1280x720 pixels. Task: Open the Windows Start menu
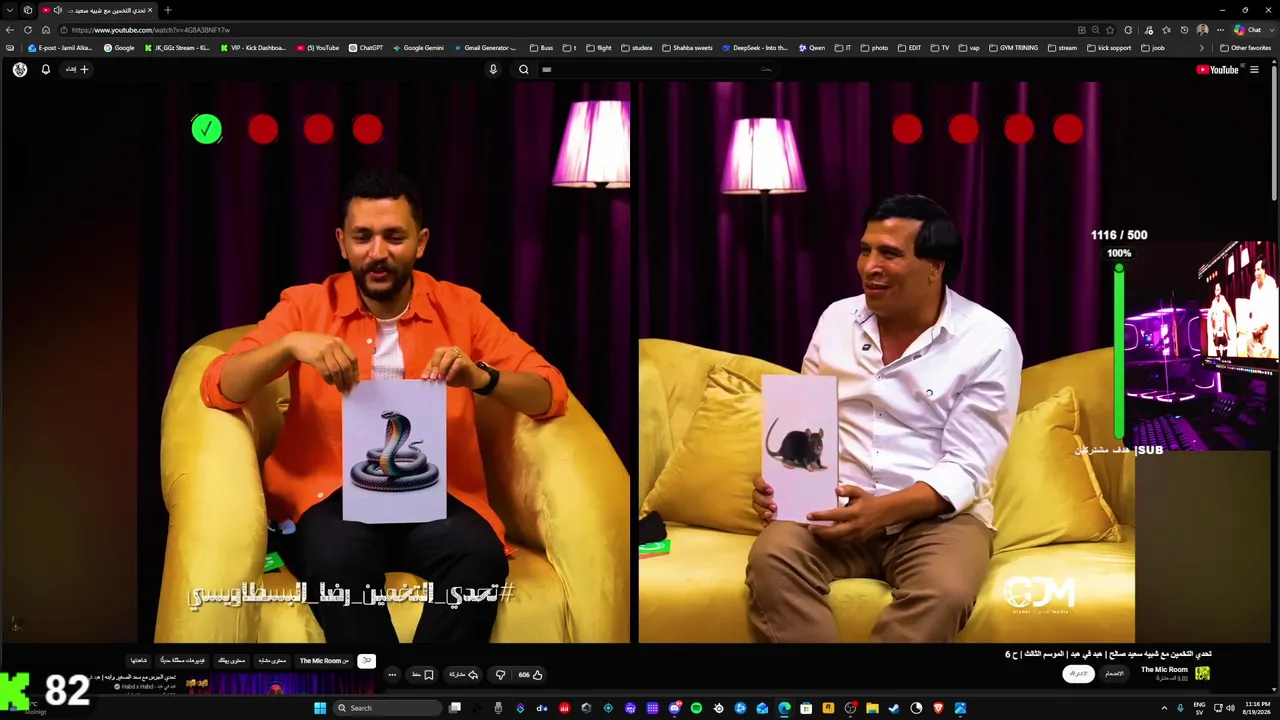320,708
